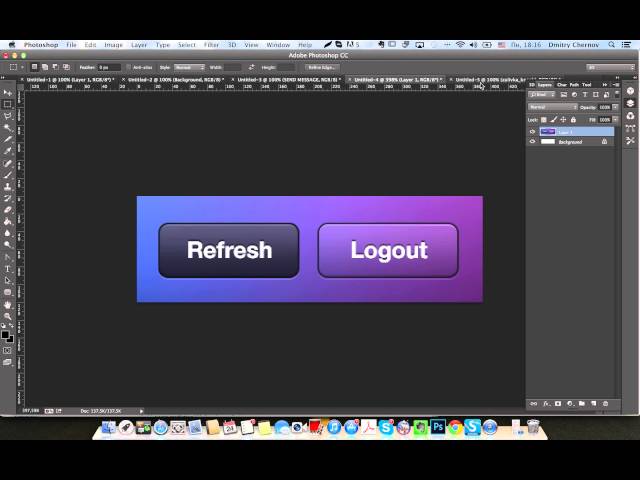Select New selection mode

point(34,67)
